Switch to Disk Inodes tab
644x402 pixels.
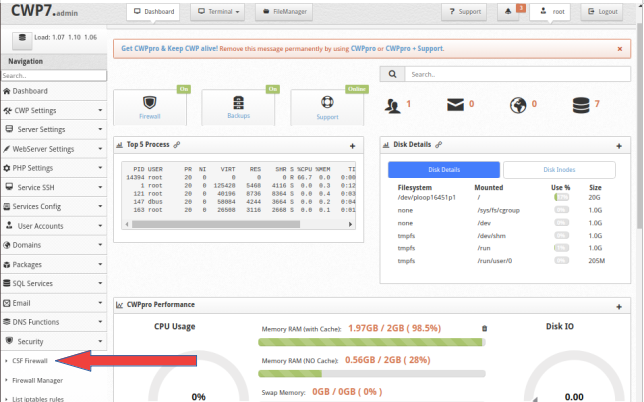[x=559, y=170]
